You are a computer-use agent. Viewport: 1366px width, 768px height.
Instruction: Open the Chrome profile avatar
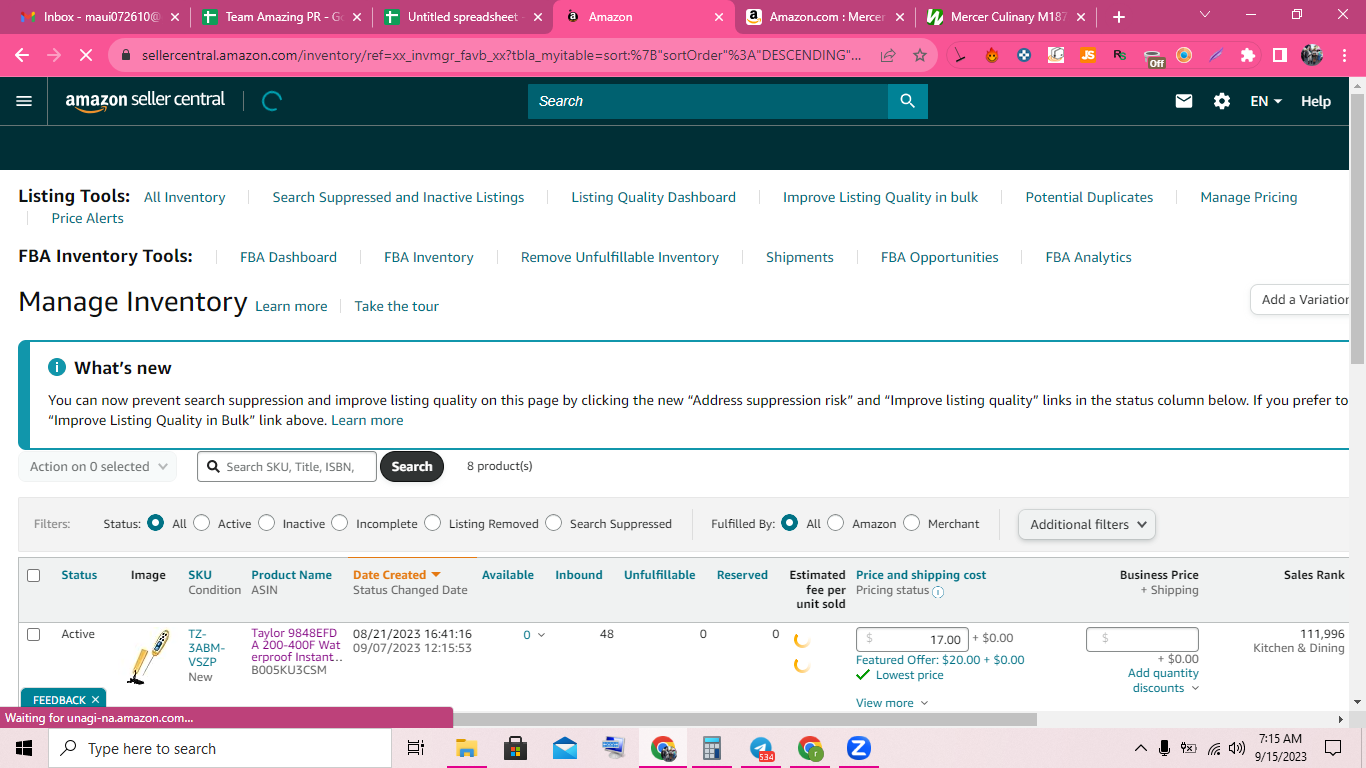(1312, 56)
